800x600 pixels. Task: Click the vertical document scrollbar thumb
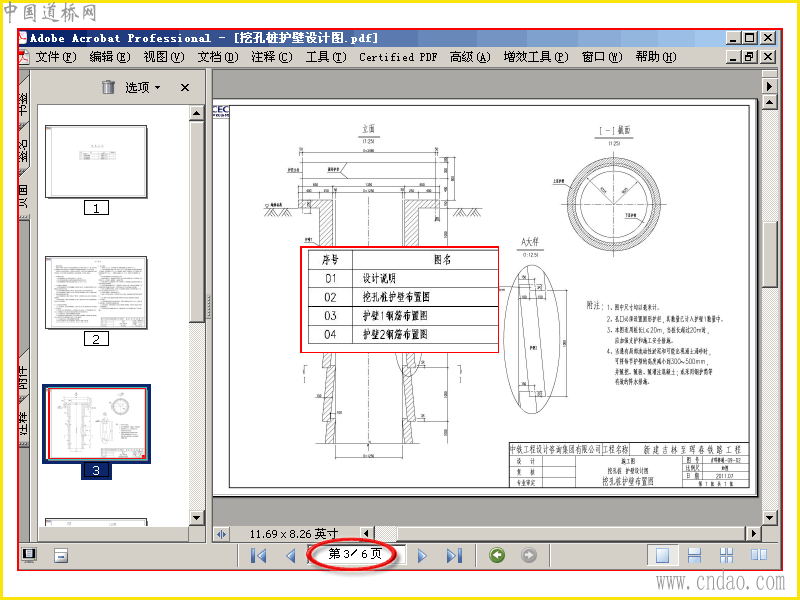pos(769,255)
